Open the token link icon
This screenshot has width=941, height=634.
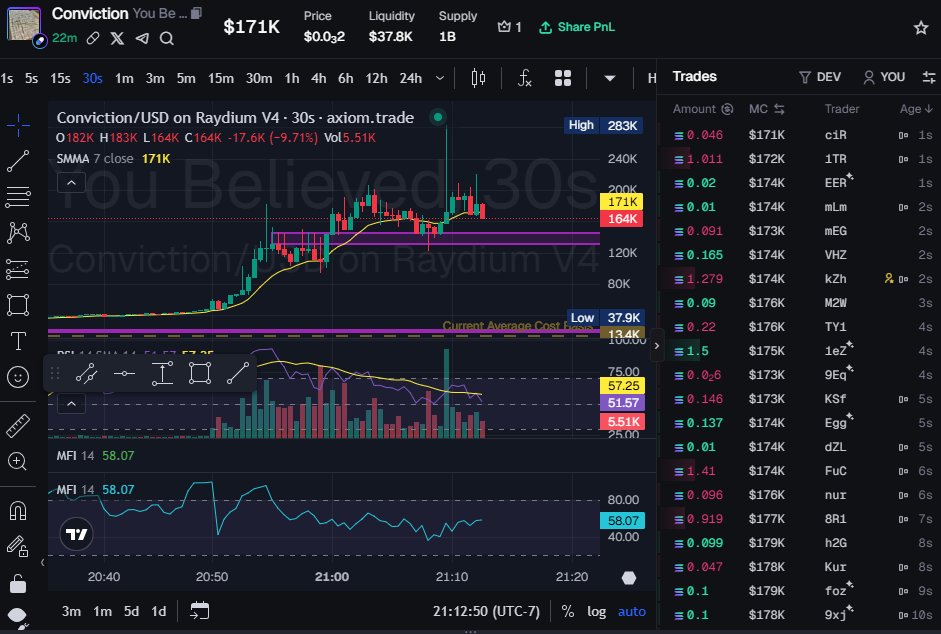coord(92,38)
